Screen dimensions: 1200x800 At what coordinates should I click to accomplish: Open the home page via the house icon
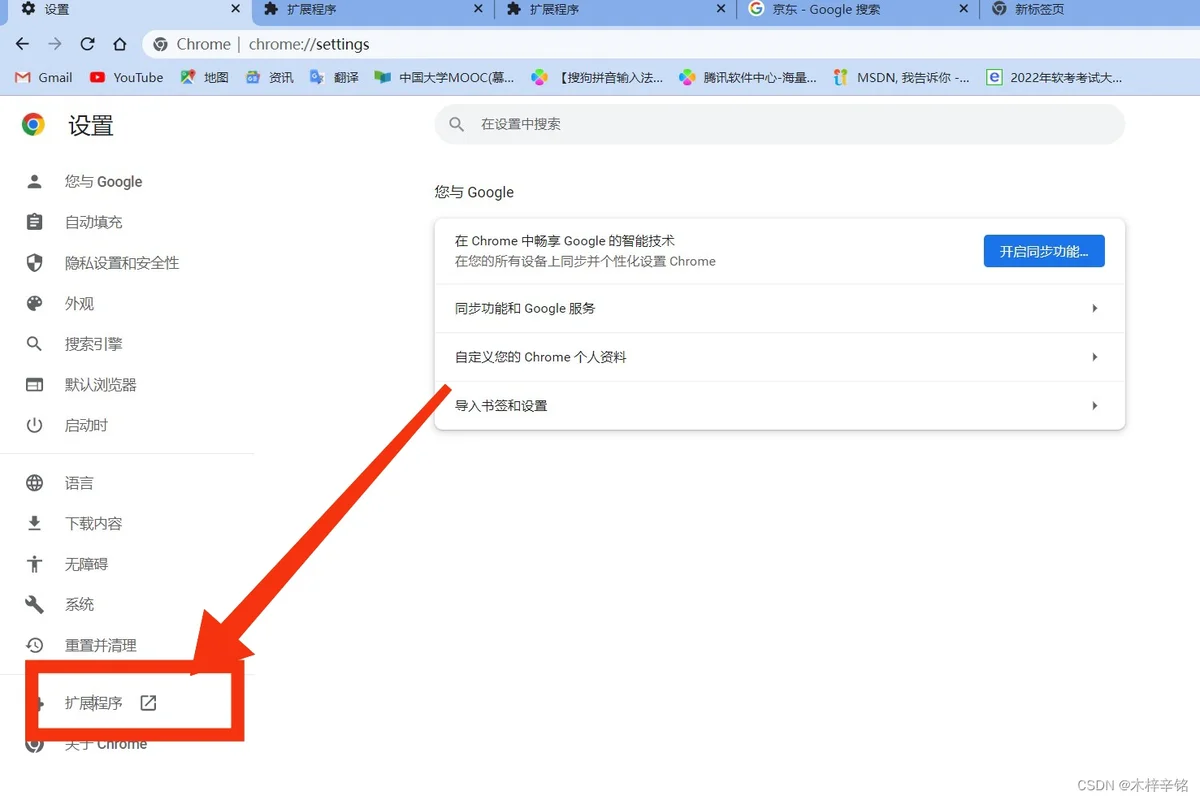pos(120,44)
